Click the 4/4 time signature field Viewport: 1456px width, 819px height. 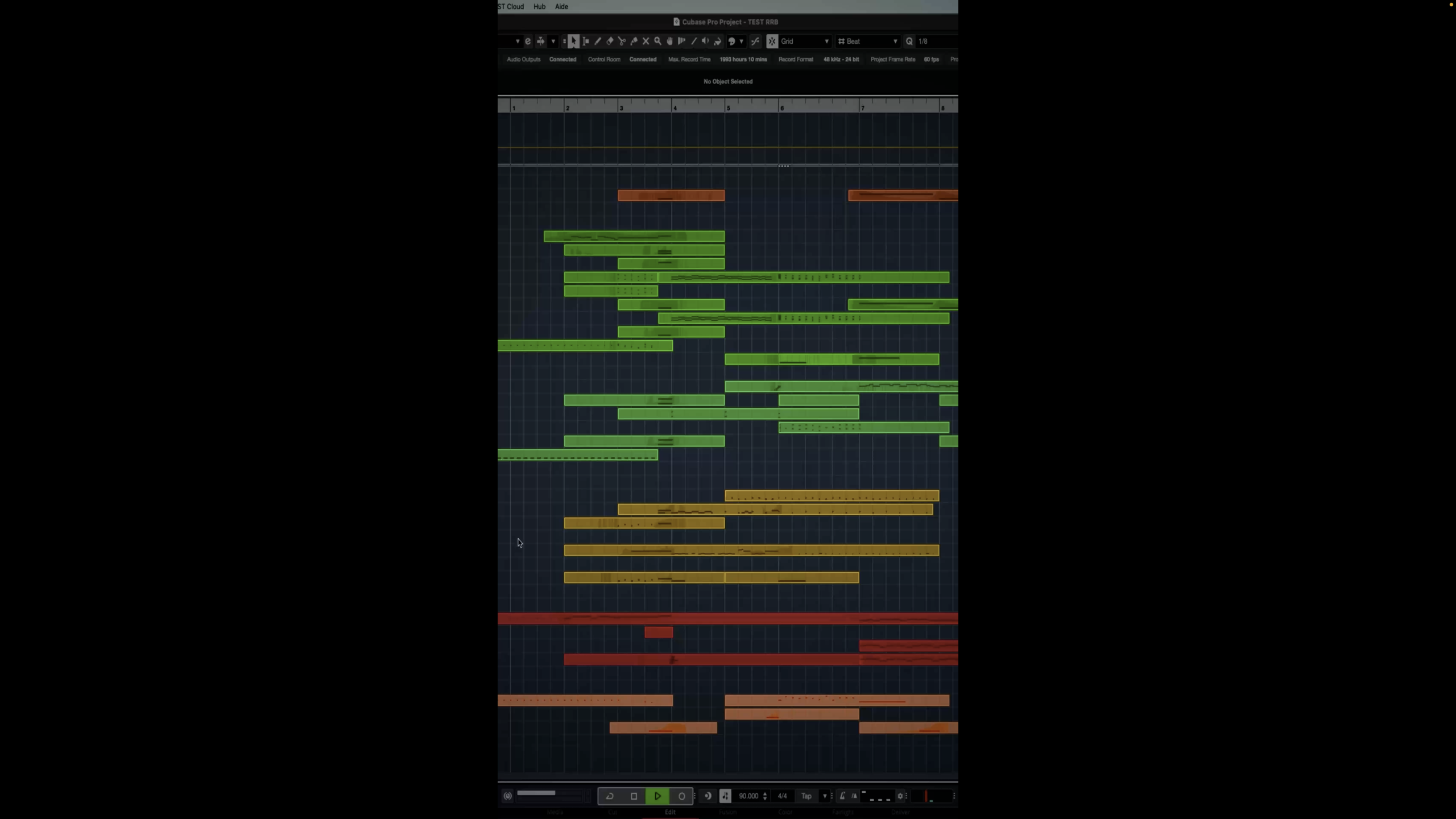(782, 796)
